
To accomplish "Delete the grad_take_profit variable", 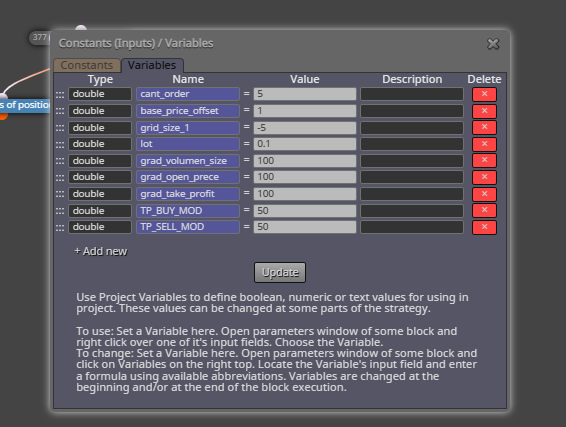I will point(484,194).
